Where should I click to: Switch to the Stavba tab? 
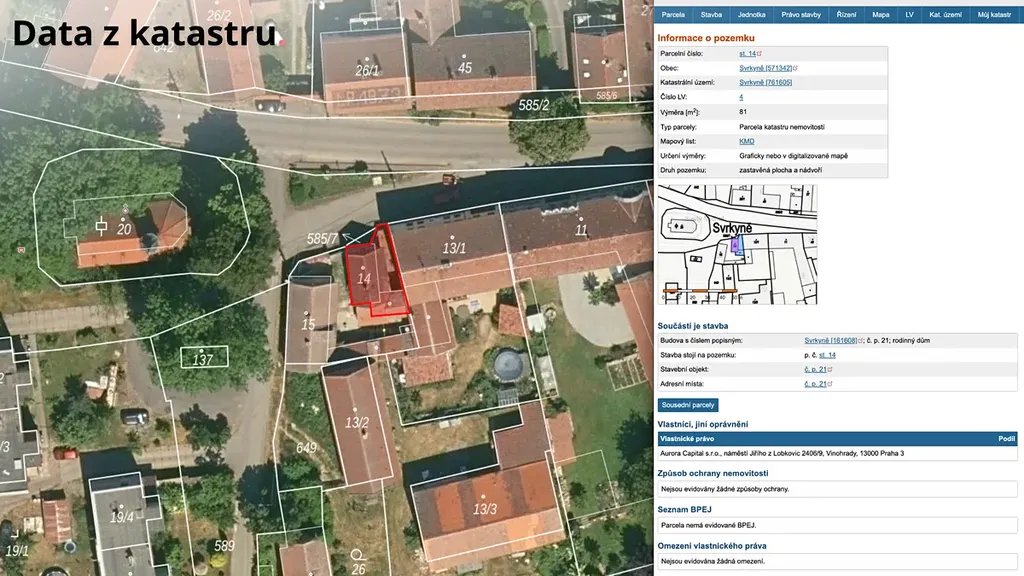(711, 15)
